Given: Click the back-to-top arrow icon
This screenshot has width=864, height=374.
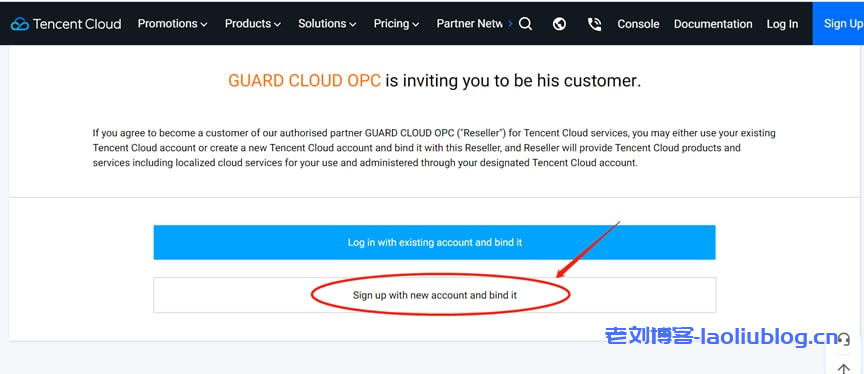Looking at the screenshot, I should (844, 368).
